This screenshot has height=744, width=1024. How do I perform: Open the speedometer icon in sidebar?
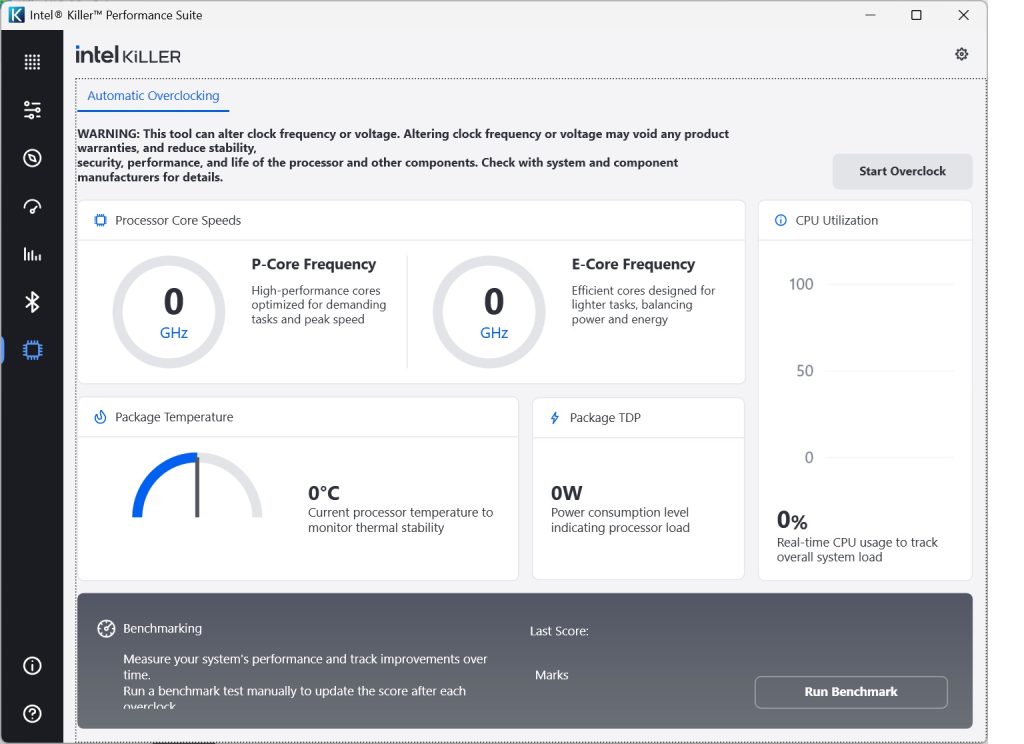[x=32, y=206]
